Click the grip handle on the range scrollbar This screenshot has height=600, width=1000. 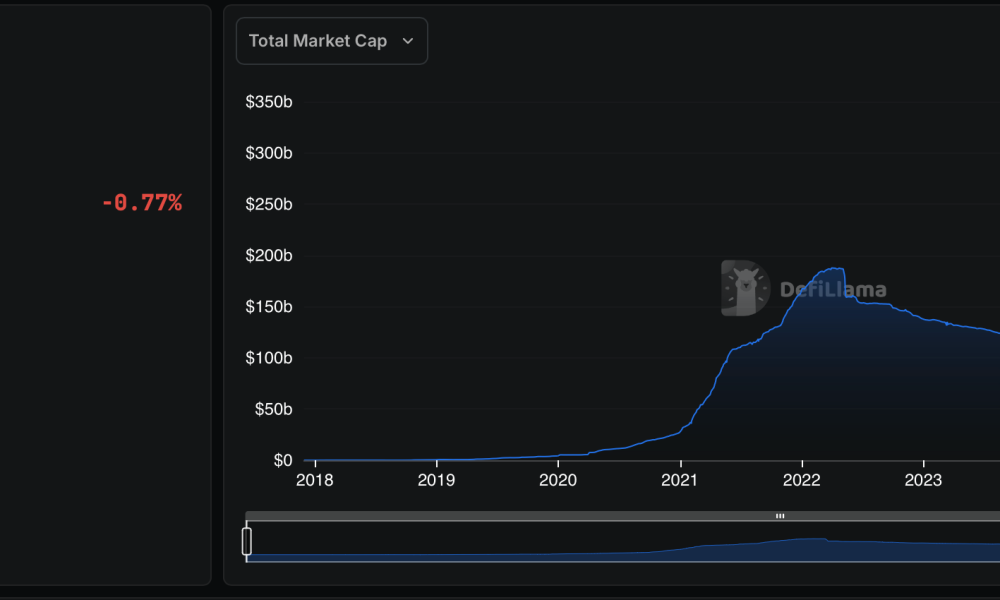click(x=779, y=516)
